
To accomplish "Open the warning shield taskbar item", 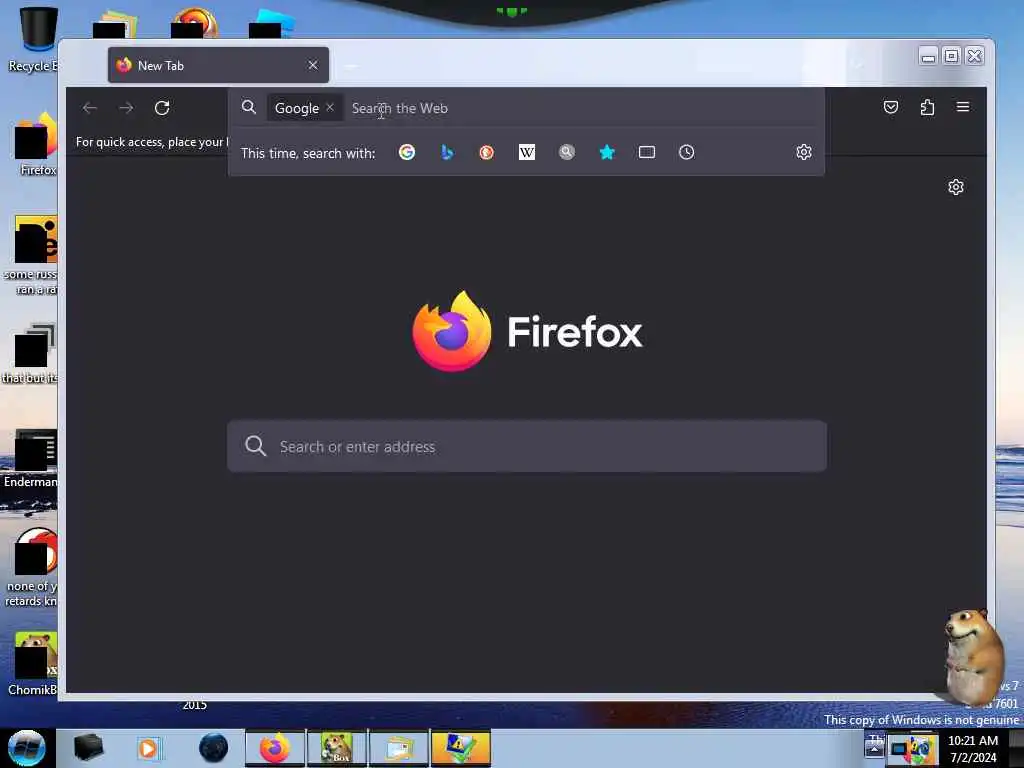I will (460, 748).
